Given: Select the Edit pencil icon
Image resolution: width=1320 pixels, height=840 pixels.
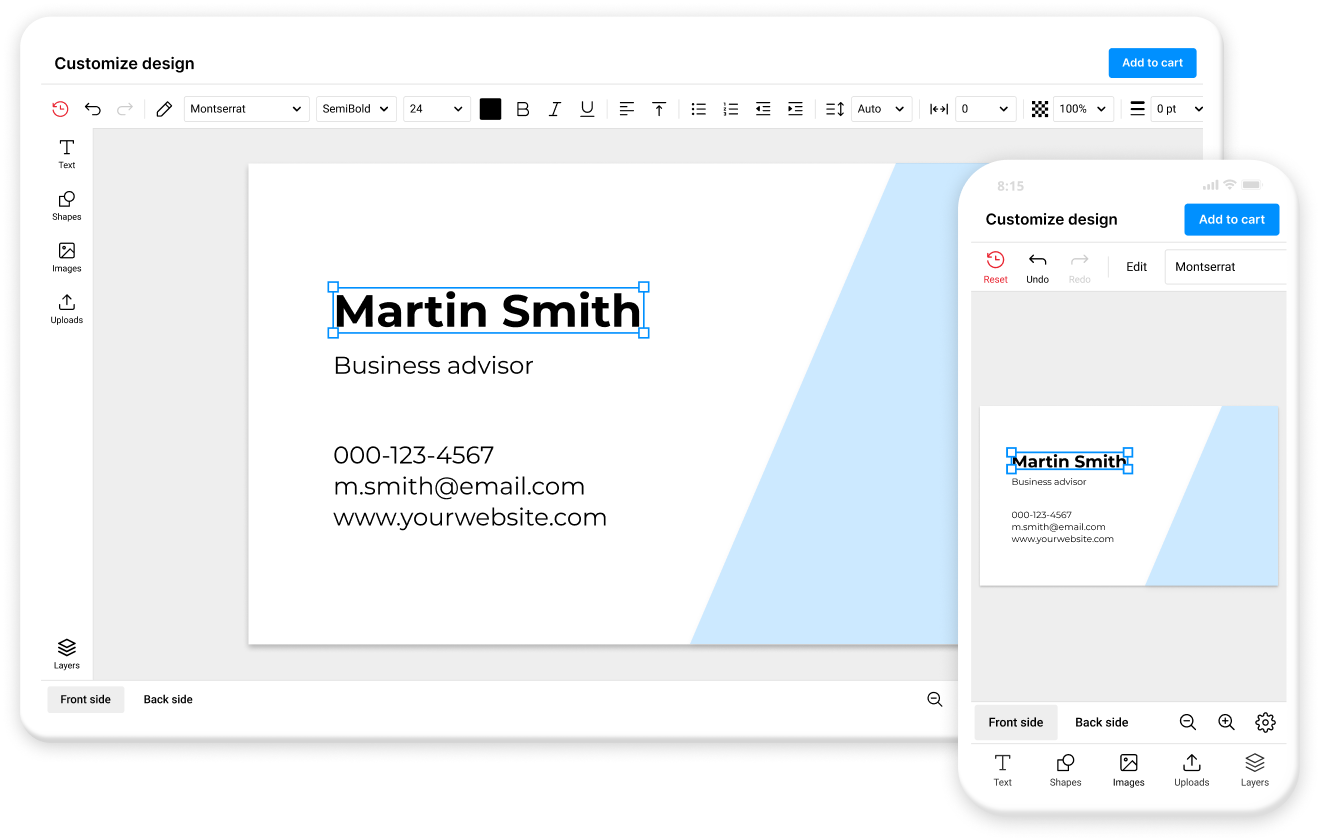Looking at the screenshot, I should [x=164, y=108].
